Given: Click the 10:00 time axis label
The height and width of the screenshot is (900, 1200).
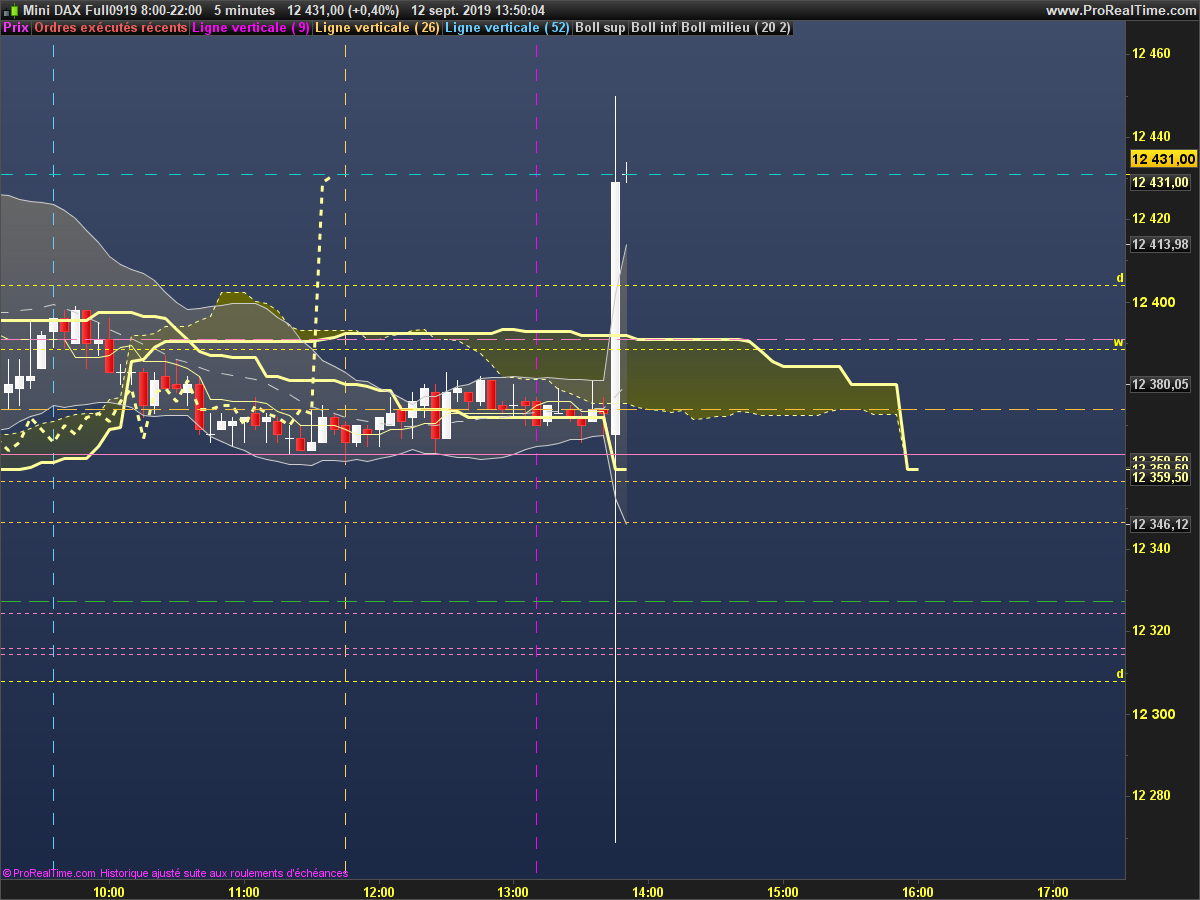Looking at the screenshot, I should [x=108, y=892].
